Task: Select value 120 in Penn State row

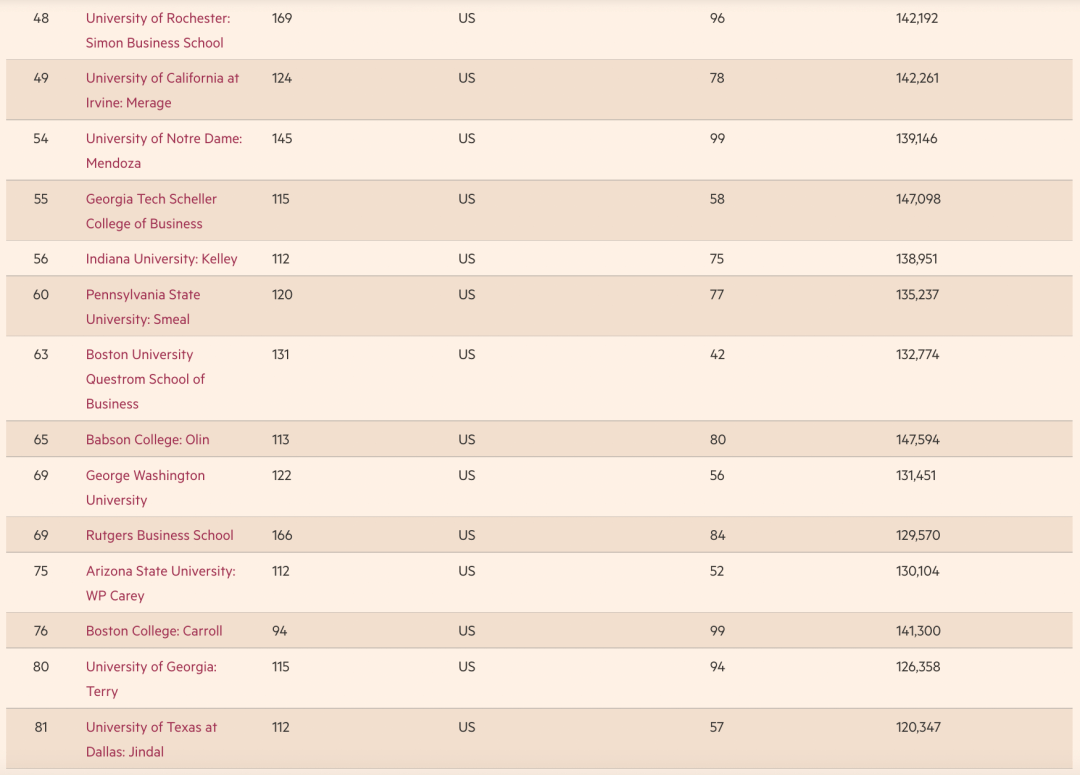Action: [x=282, y=295]
